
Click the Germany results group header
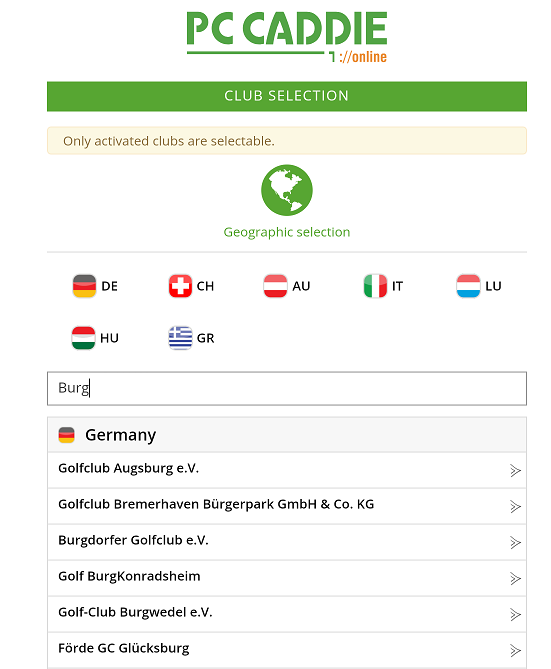pyautogui.click(x=287, y=435)
